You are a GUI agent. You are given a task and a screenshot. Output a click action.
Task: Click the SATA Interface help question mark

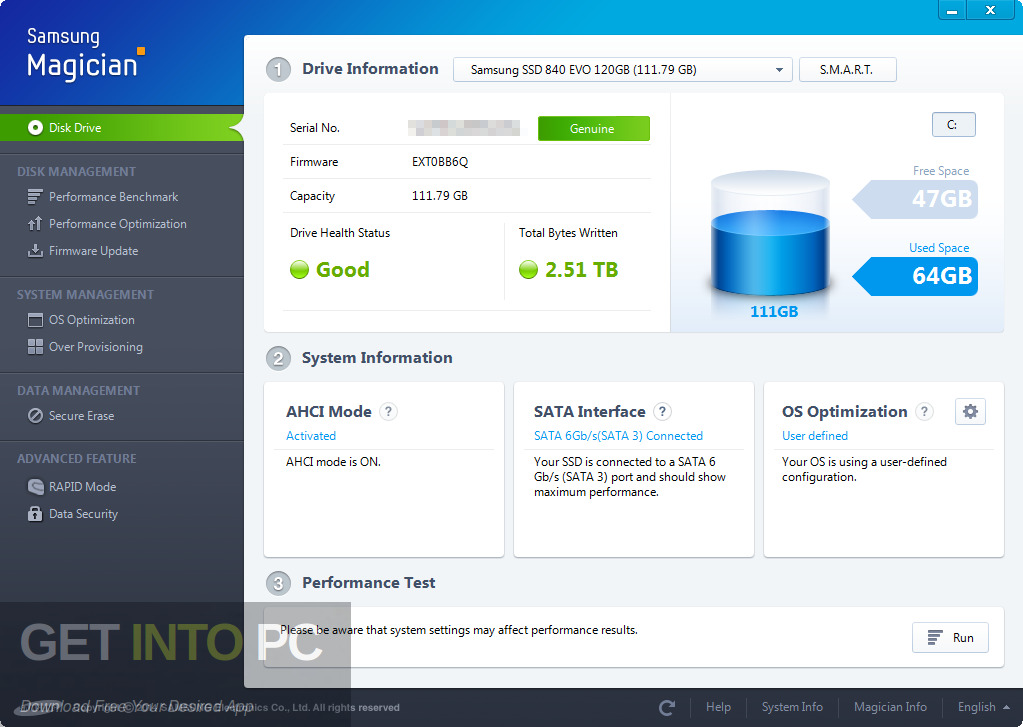click(x=662, y=411)
